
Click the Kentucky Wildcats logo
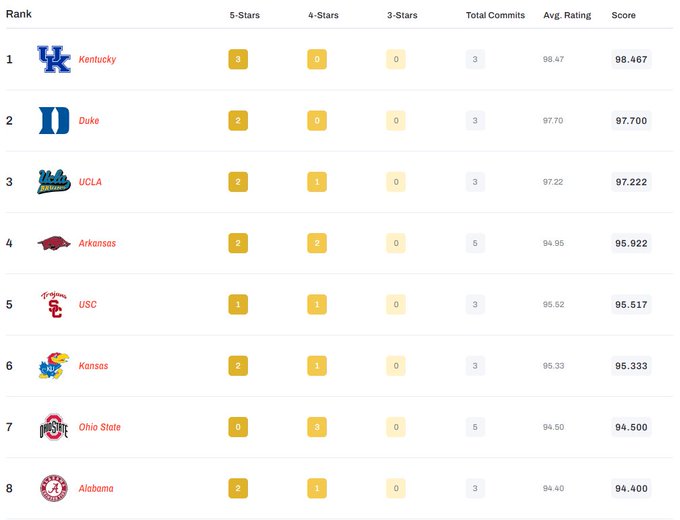[54, 59]
